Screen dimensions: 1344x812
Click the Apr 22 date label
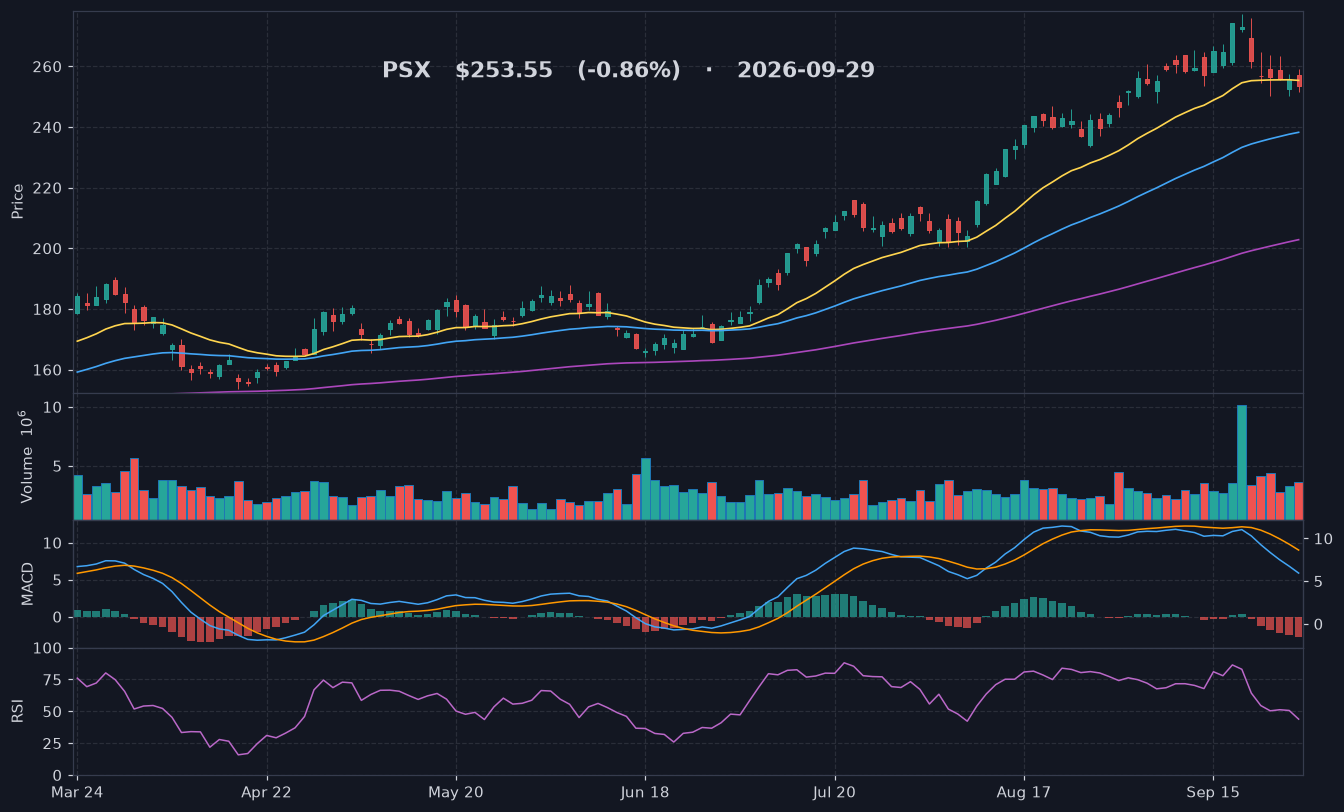point(267,792)
